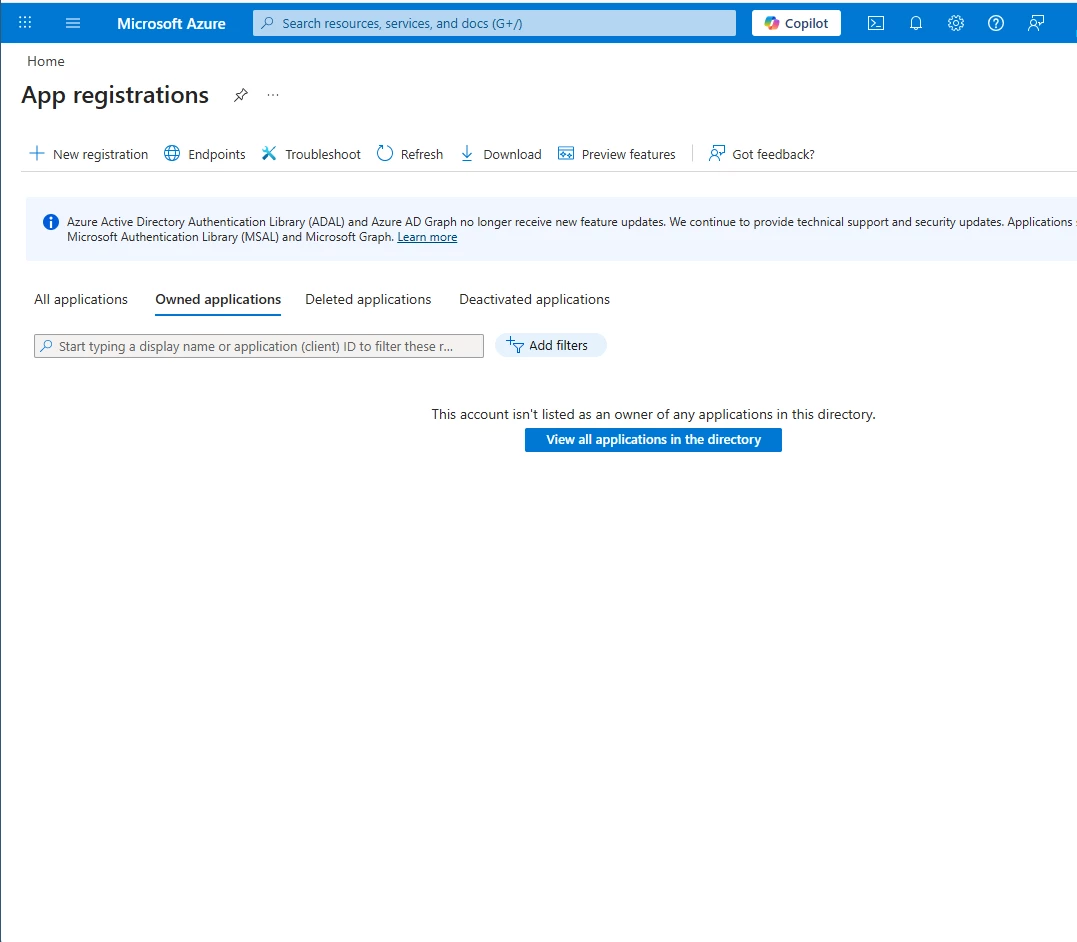Click the info icon in the ADAL banner
1077x942 pixels.
click(51, 222)
